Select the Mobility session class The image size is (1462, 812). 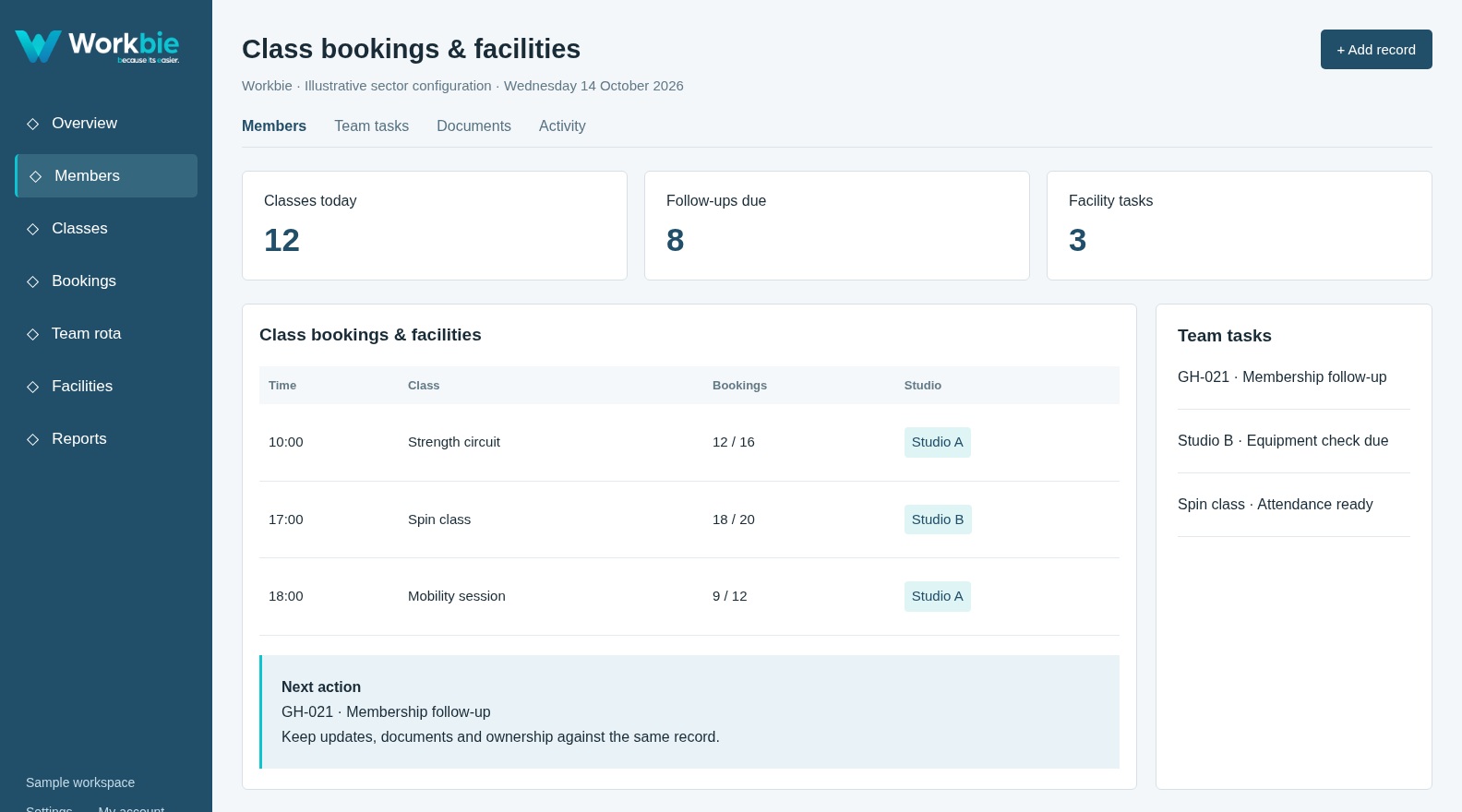(457, 596)
